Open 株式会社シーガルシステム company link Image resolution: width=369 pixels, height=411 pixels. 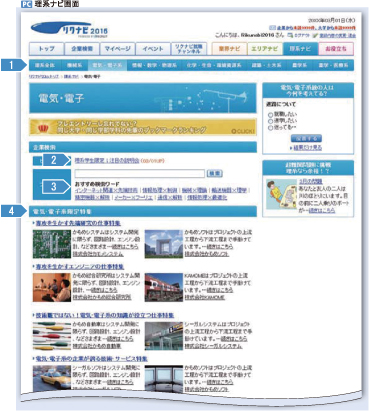click(x=213, y=346)
